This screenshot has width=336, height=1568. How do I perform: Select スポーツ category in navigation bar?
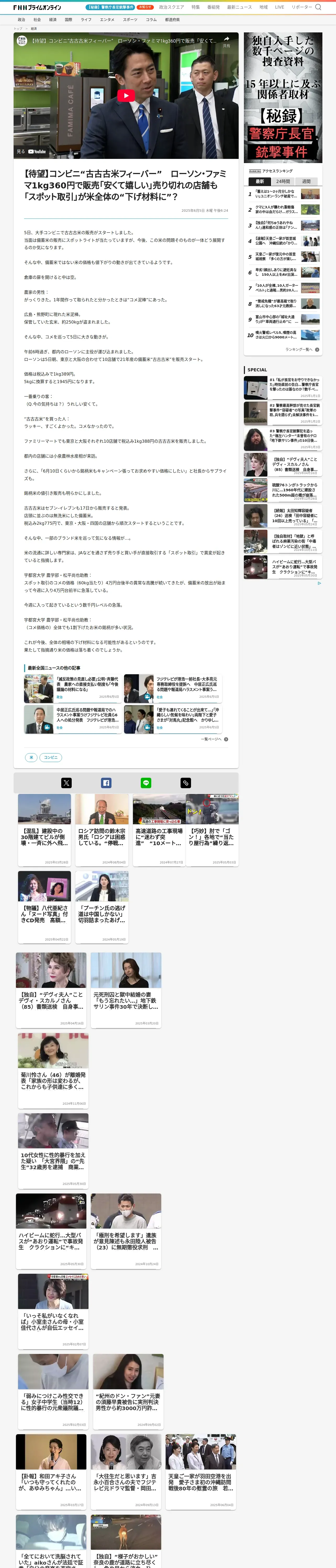130,20
